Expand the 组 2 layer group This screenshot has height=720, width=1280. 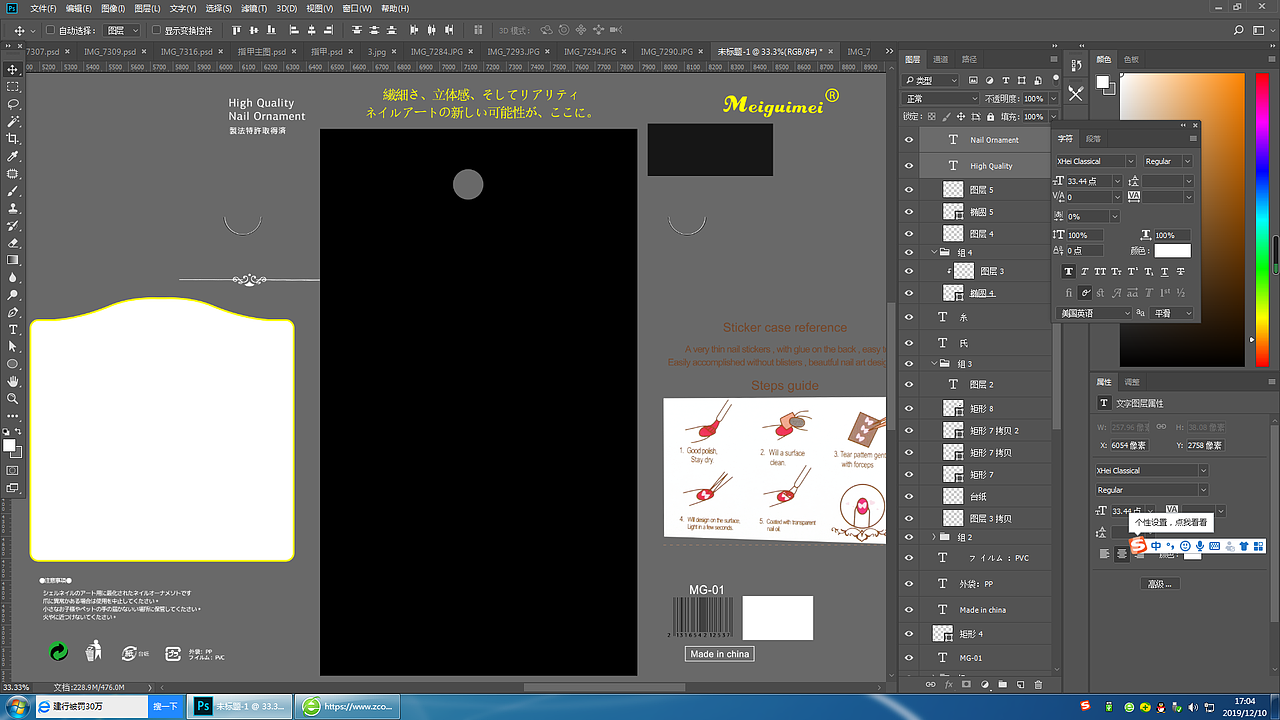(934, 537)
